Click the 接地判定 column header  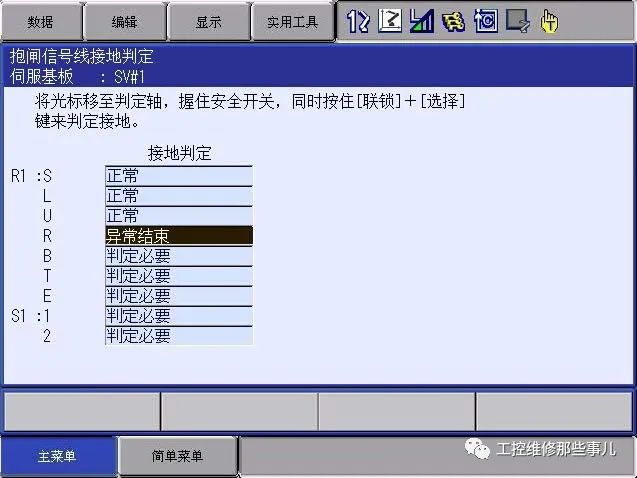pos(179,153)
